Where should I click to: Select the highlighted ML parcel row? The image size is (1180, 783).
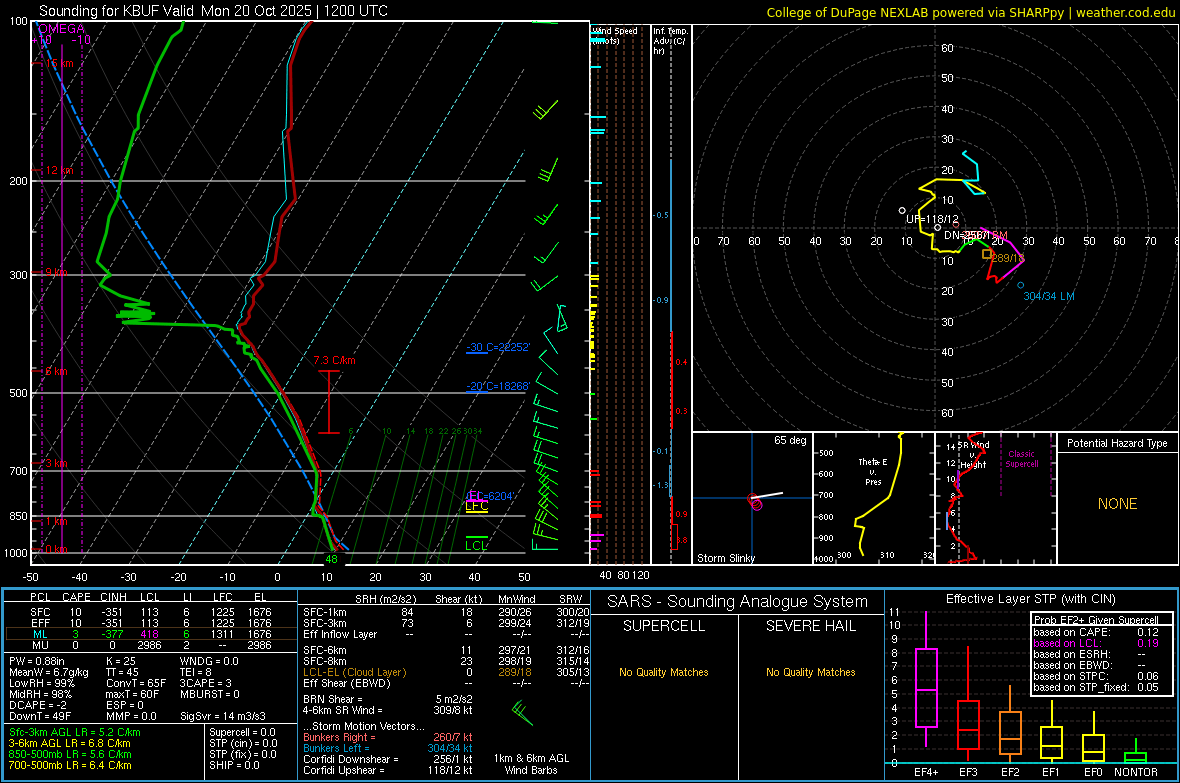point(151,634)
